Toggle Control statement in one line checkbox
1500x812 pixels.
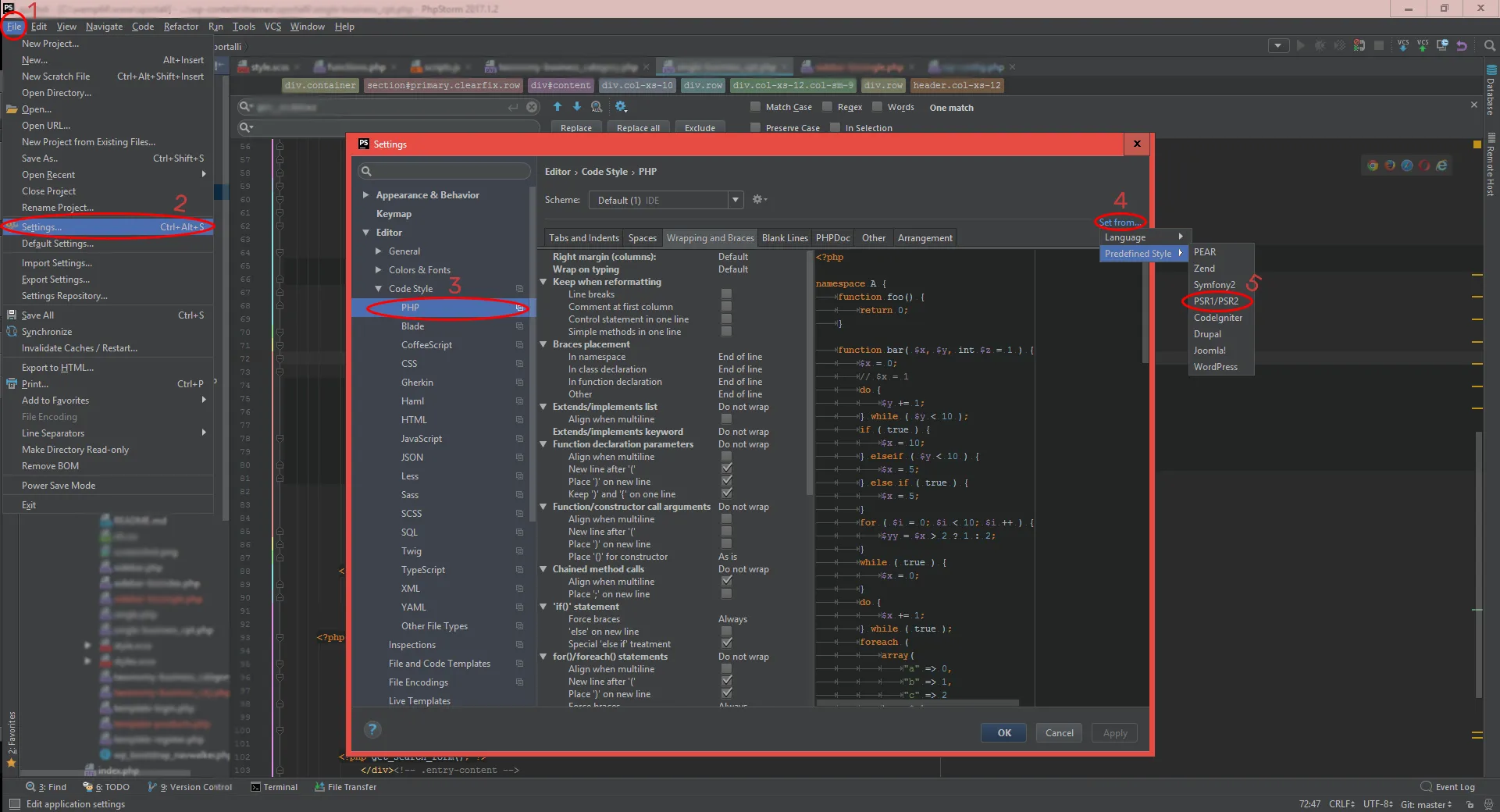click(727, 319)
